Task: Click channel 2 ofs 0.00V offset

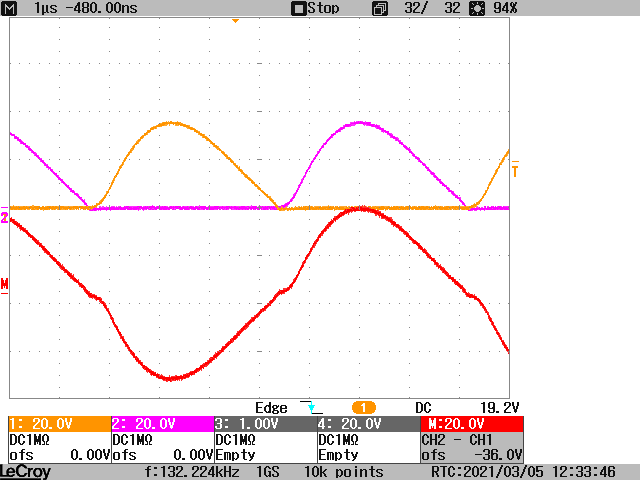Action: (162, 455)
